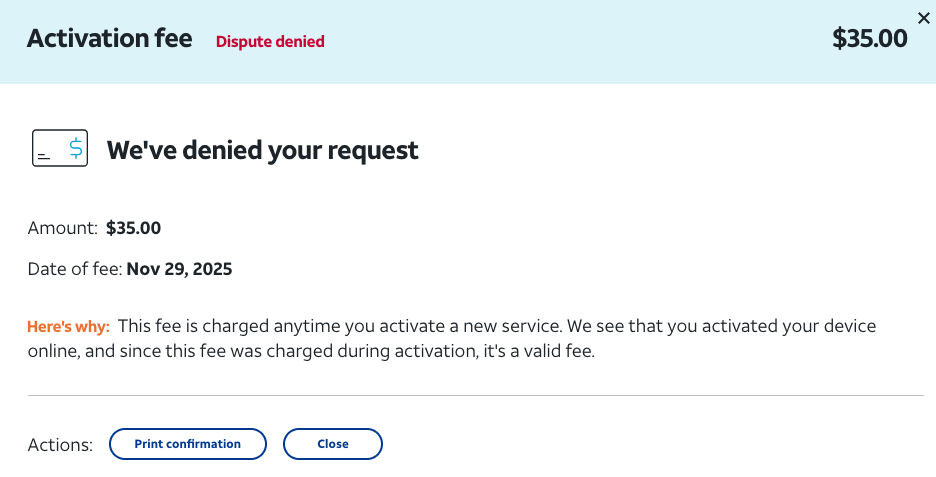The width and height of the screenshot is (936, 477).
Task: Click the Date of fee label
Action: [74, 269]
